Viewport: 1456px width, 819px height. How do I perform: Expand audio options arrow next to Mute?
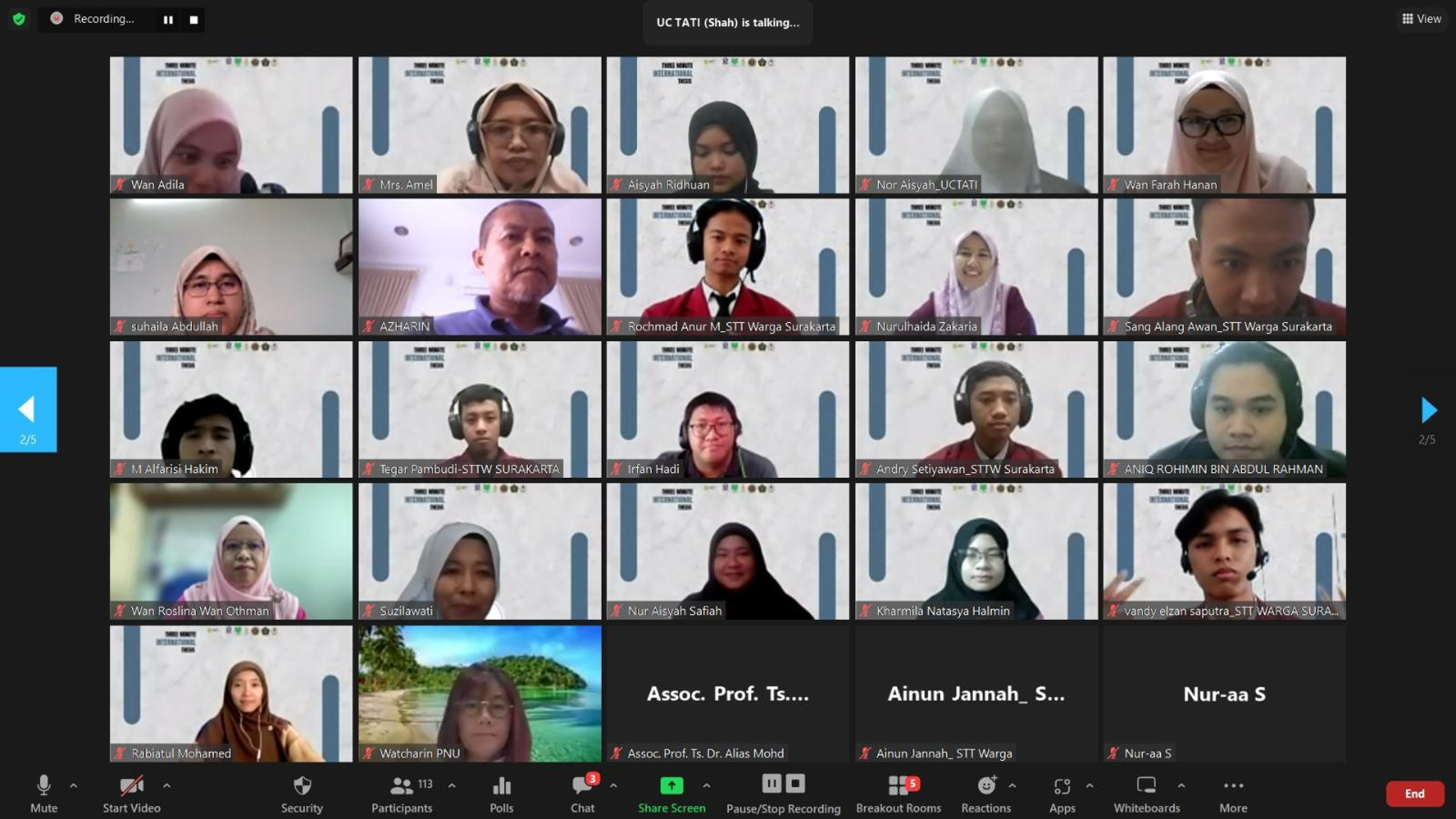click(x=73, y=786)
